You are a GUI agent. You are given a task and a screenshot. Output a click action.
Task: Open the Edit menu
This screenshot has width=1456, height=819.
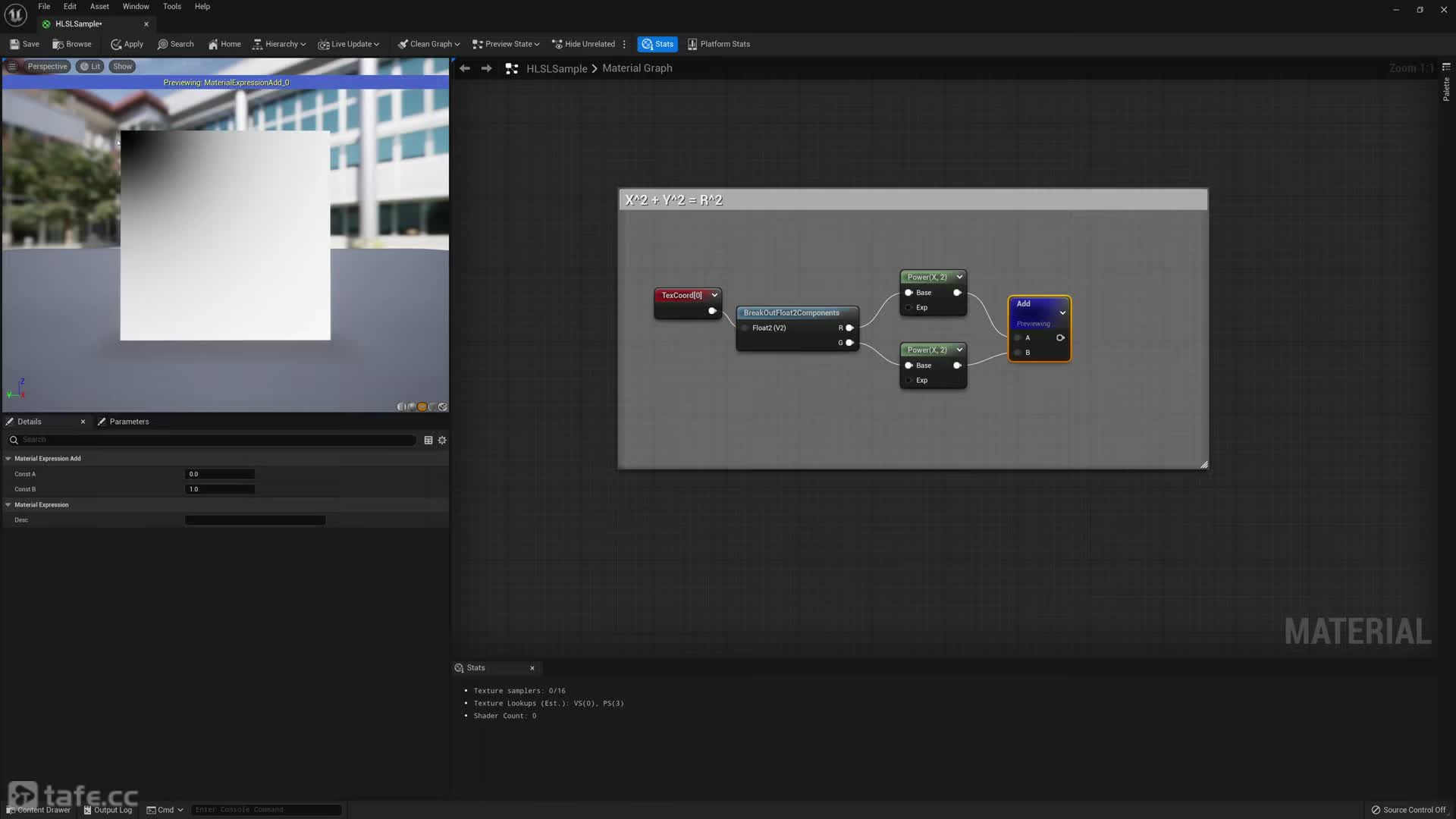[x=70, y=6]
